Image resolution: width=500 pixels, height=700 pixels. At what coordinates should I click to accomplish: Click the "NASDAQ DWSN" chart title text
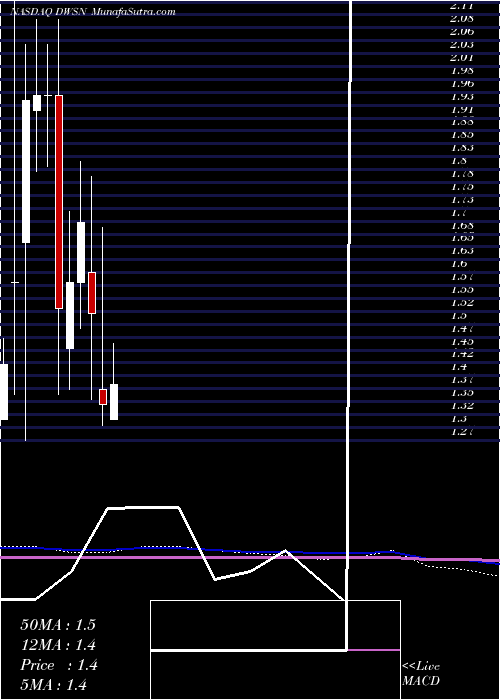[x=50, y=12]
